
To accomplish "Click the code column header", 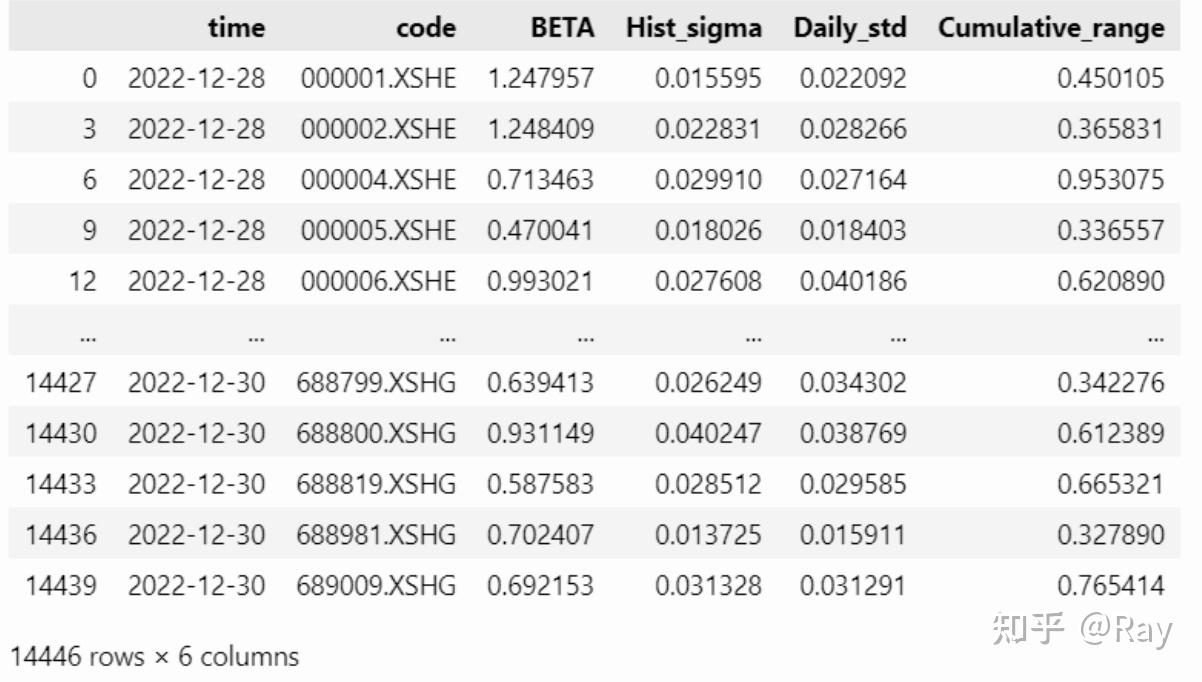I will tap(425, 28).
